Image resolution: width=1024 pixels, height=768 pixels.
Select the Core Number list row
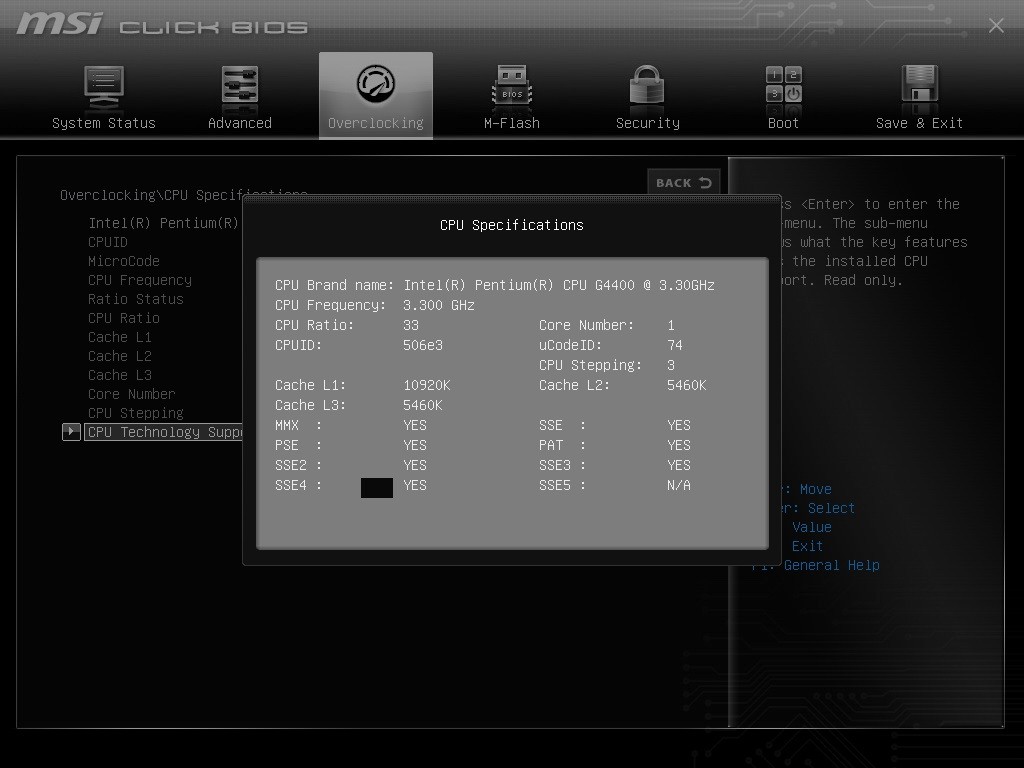(132, 394)
